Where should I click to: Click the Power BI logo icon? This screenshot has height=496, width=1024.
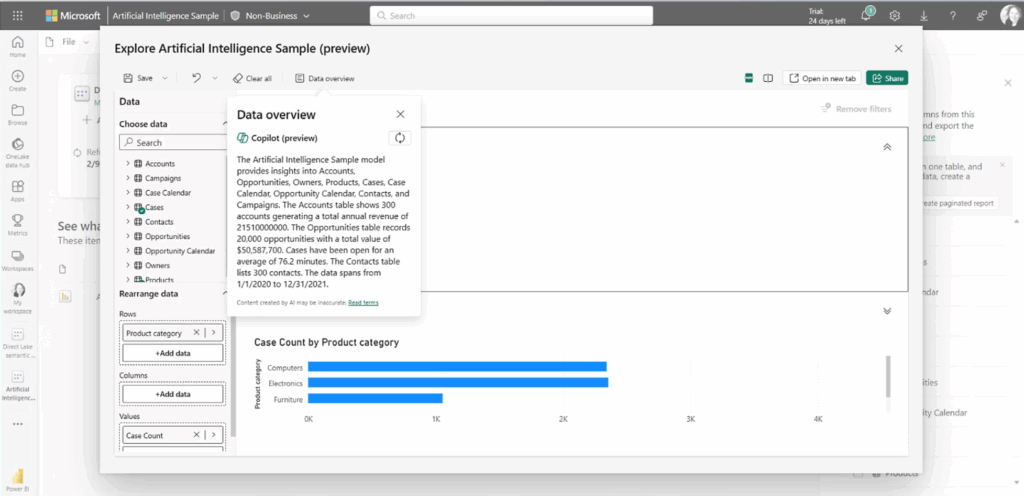tap(18, 480)
